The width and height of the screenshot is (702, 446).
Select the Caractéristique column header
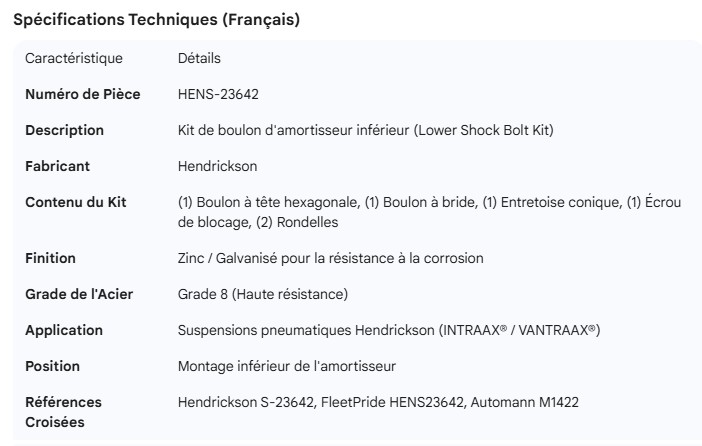[x=73, y=58]
